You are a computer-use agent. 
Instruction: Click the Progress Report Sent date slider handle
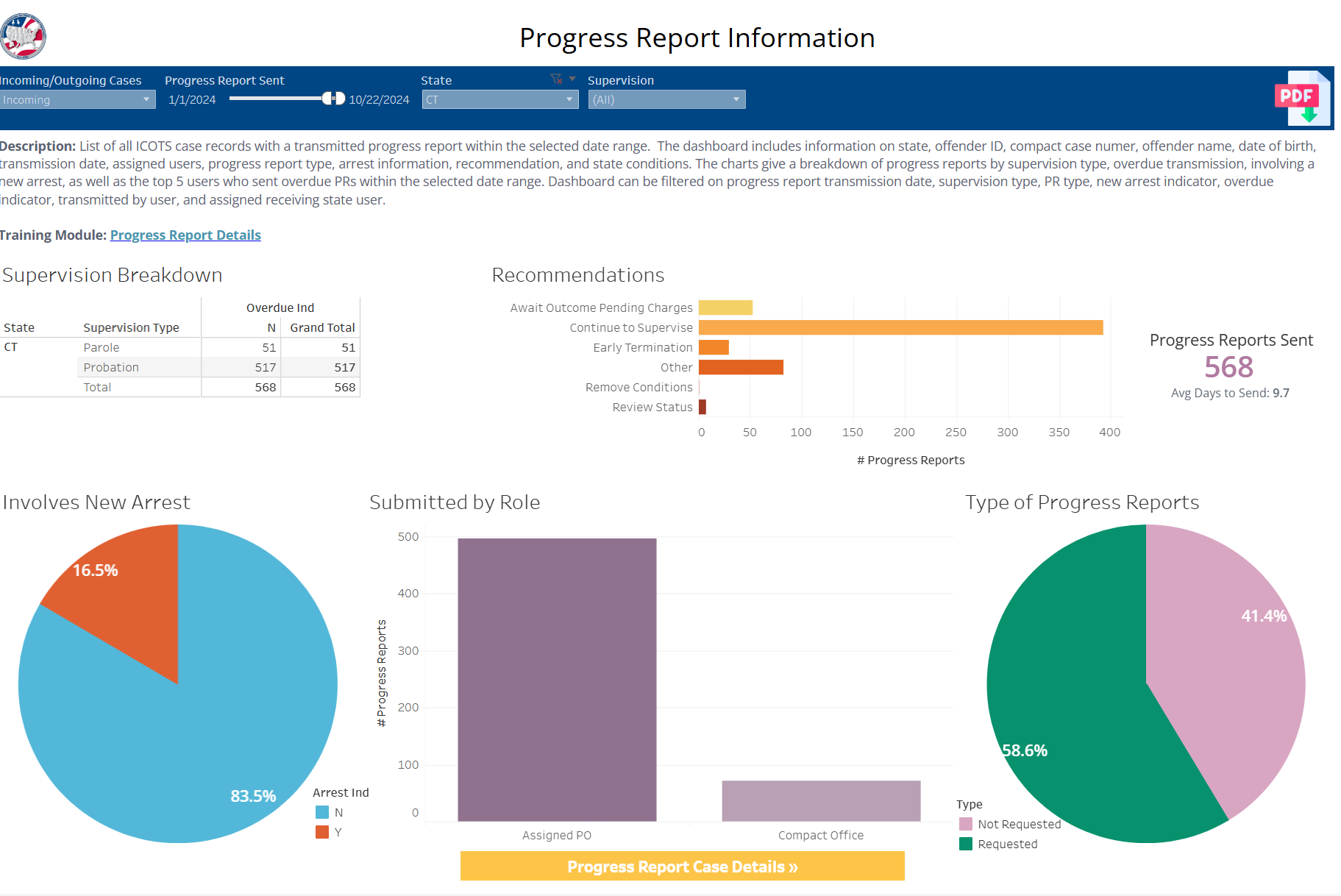(x=334, y=99)
